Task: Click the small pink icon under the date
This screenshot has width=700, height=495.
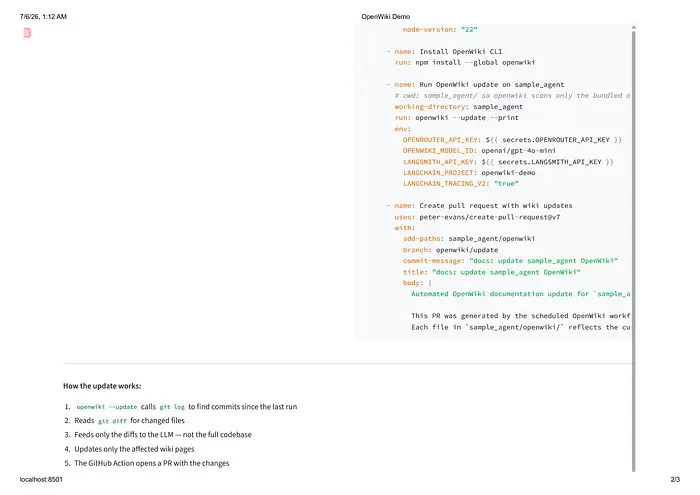Action: pos(27,33)
